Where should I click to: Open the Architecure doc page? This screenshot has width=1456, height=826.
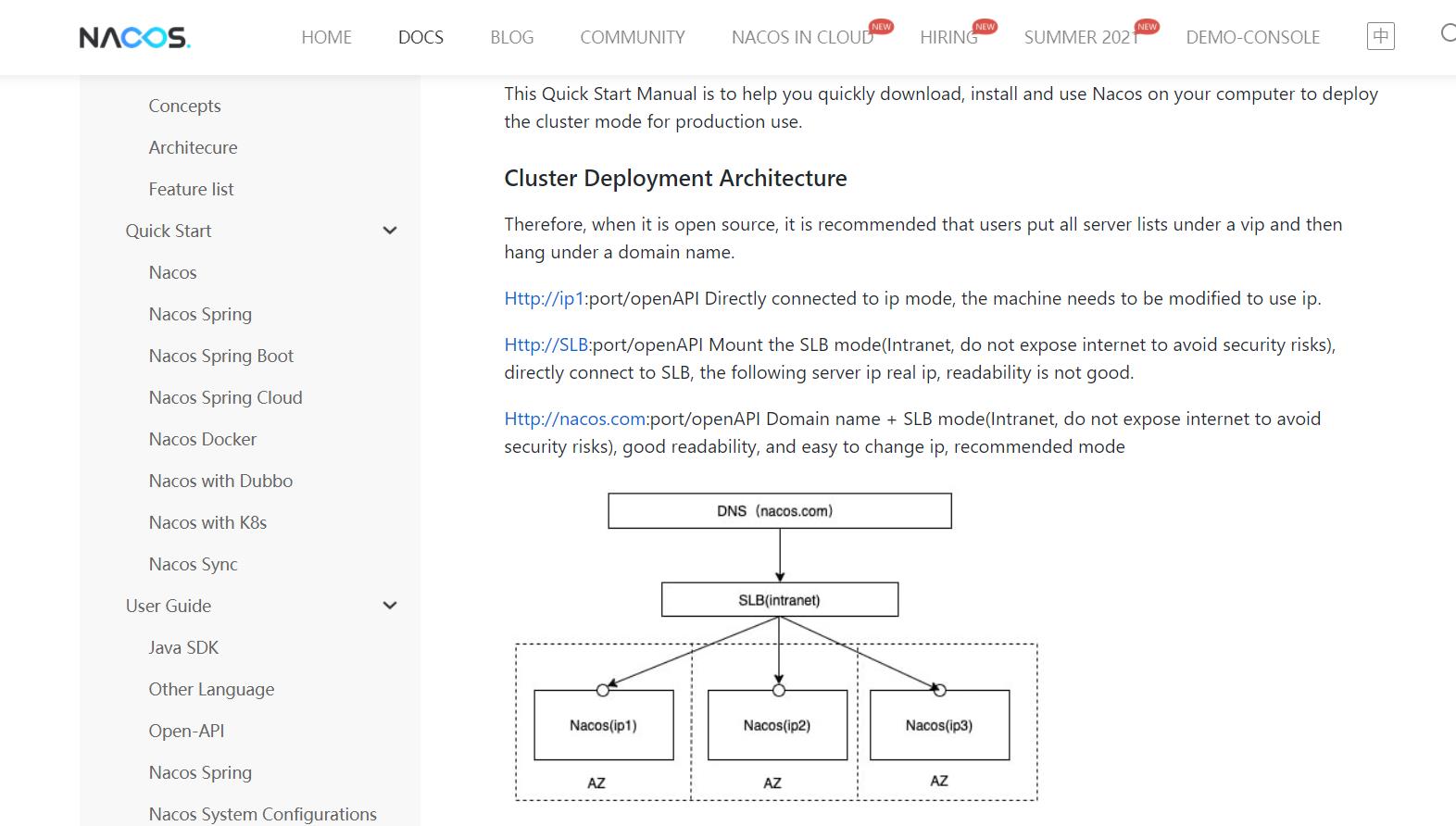193,147
